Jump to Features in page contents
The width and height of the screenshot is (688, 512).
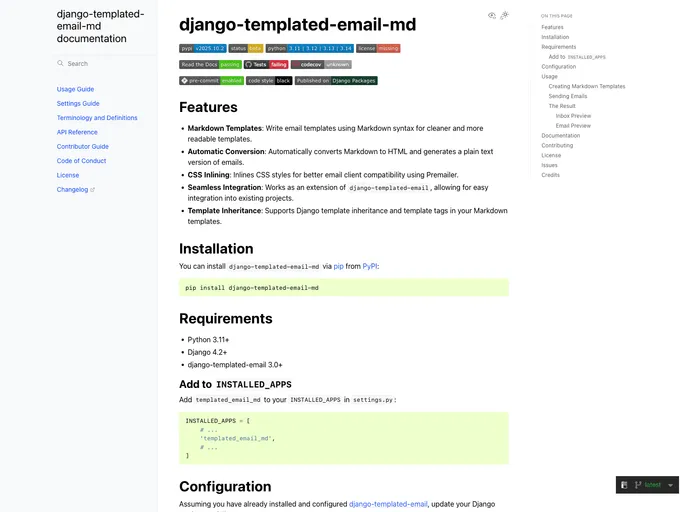(x=552, y=27)
